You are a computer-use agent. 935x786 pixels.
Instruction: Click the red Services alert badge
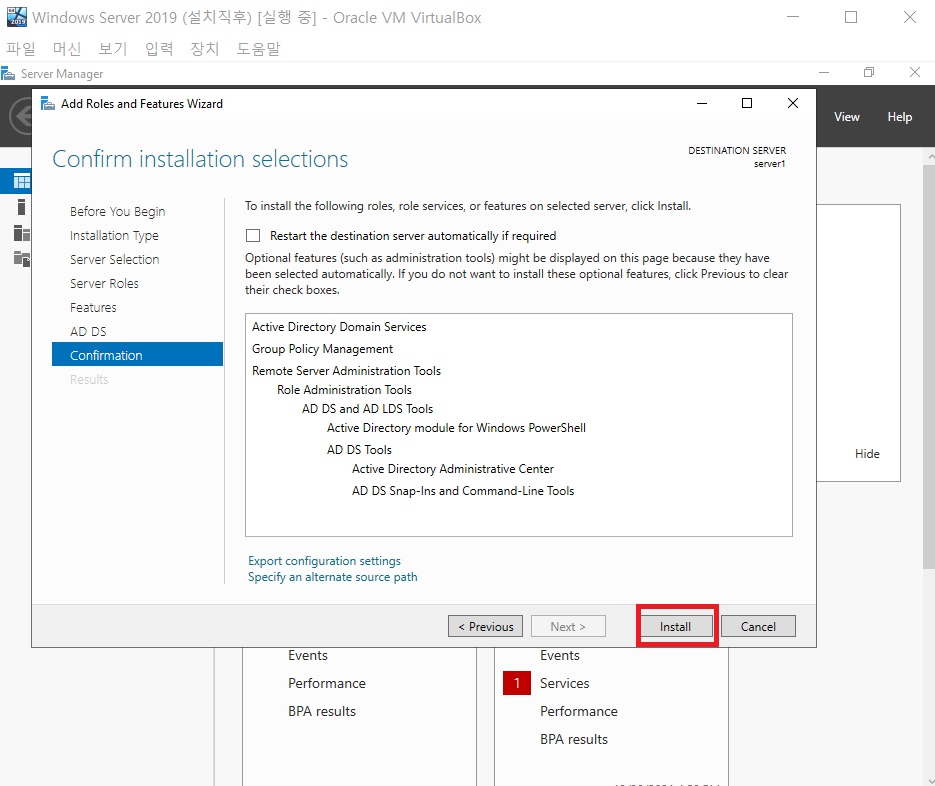tap(516, 683)
